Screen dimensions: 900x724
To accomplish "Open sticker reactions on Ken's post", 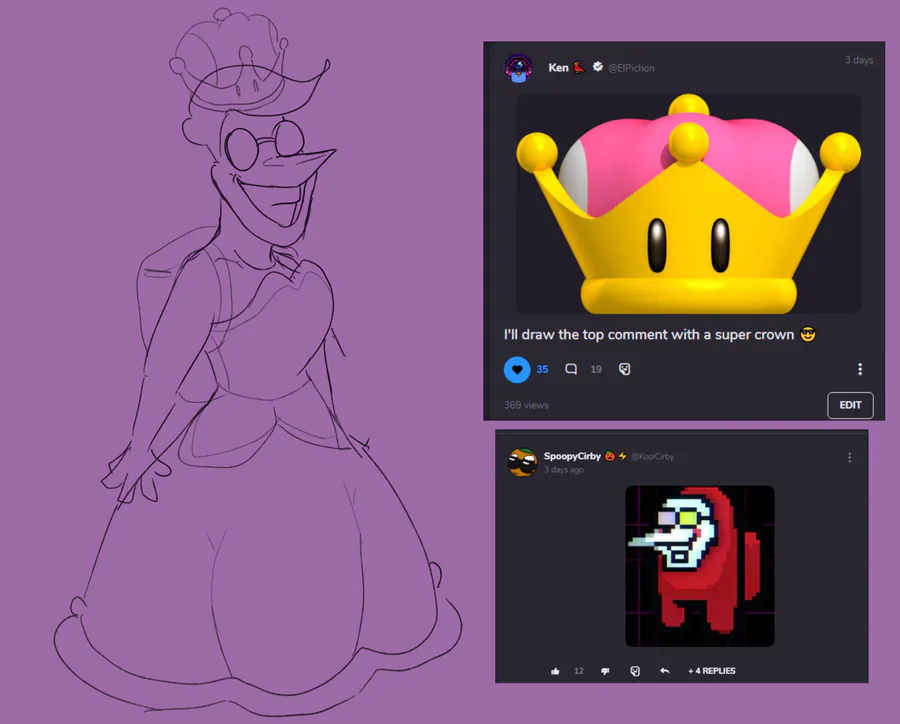I will [x=624, y=369].
